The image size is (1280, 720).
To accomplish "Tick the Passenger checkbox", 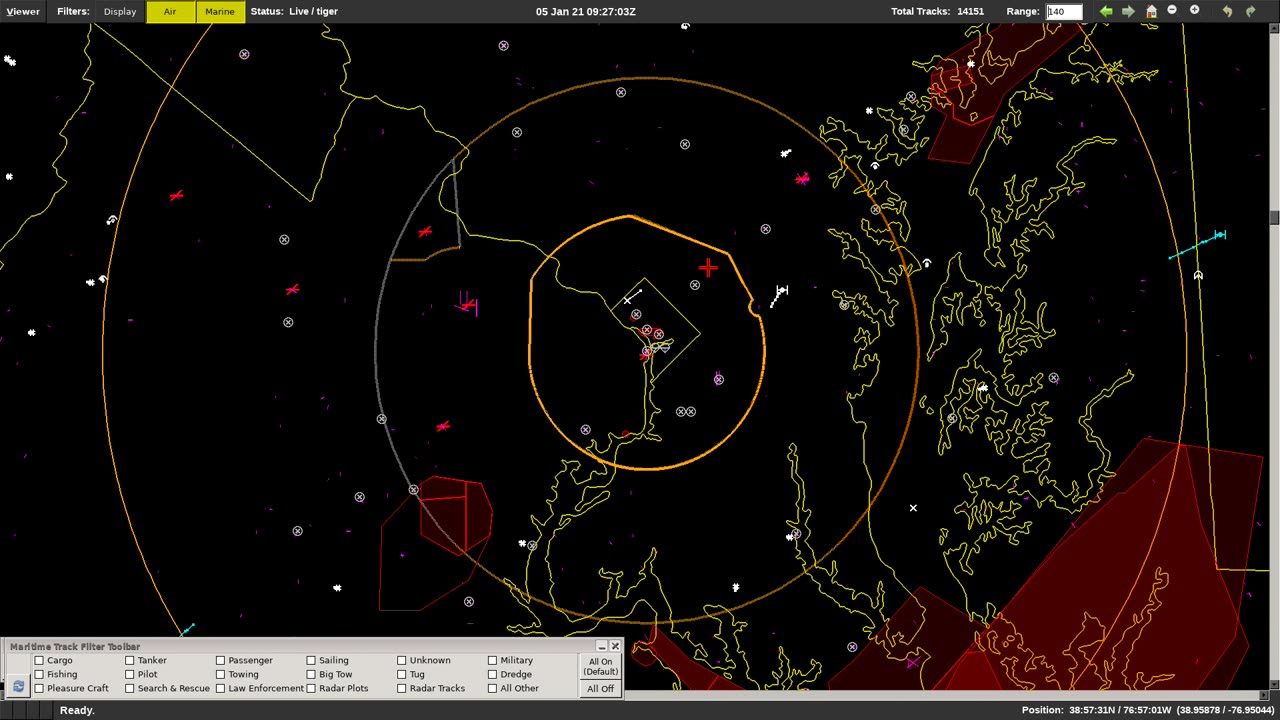I will tap(221, 660).
